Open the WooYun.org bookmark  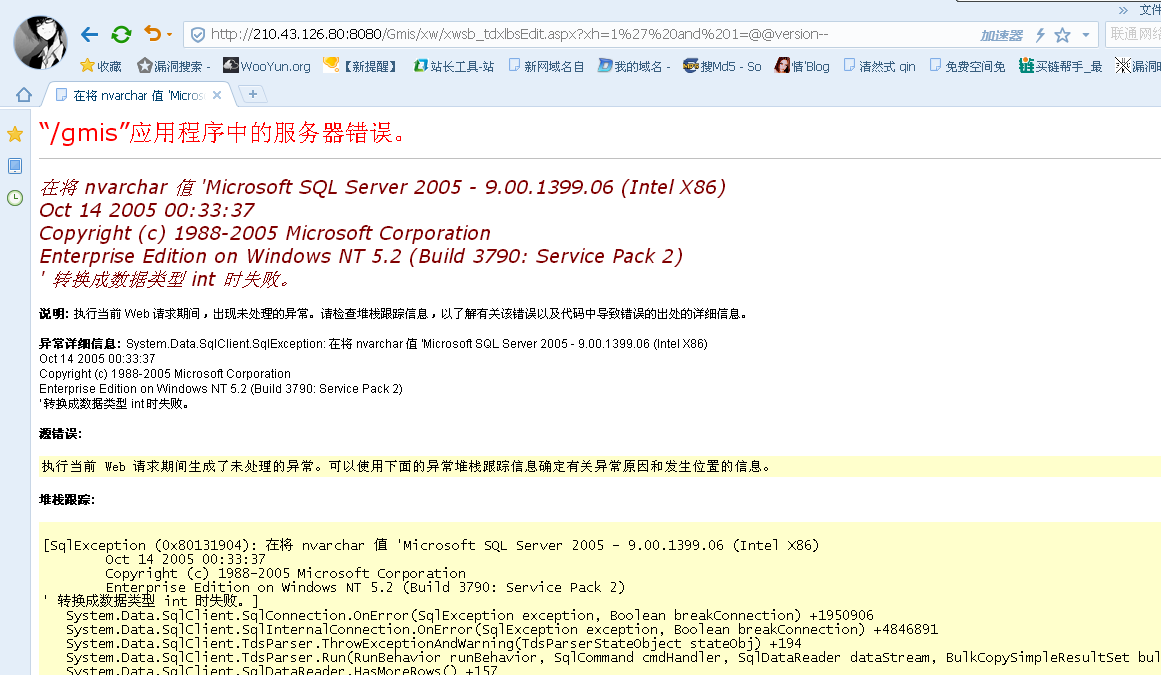coord(267,66)
